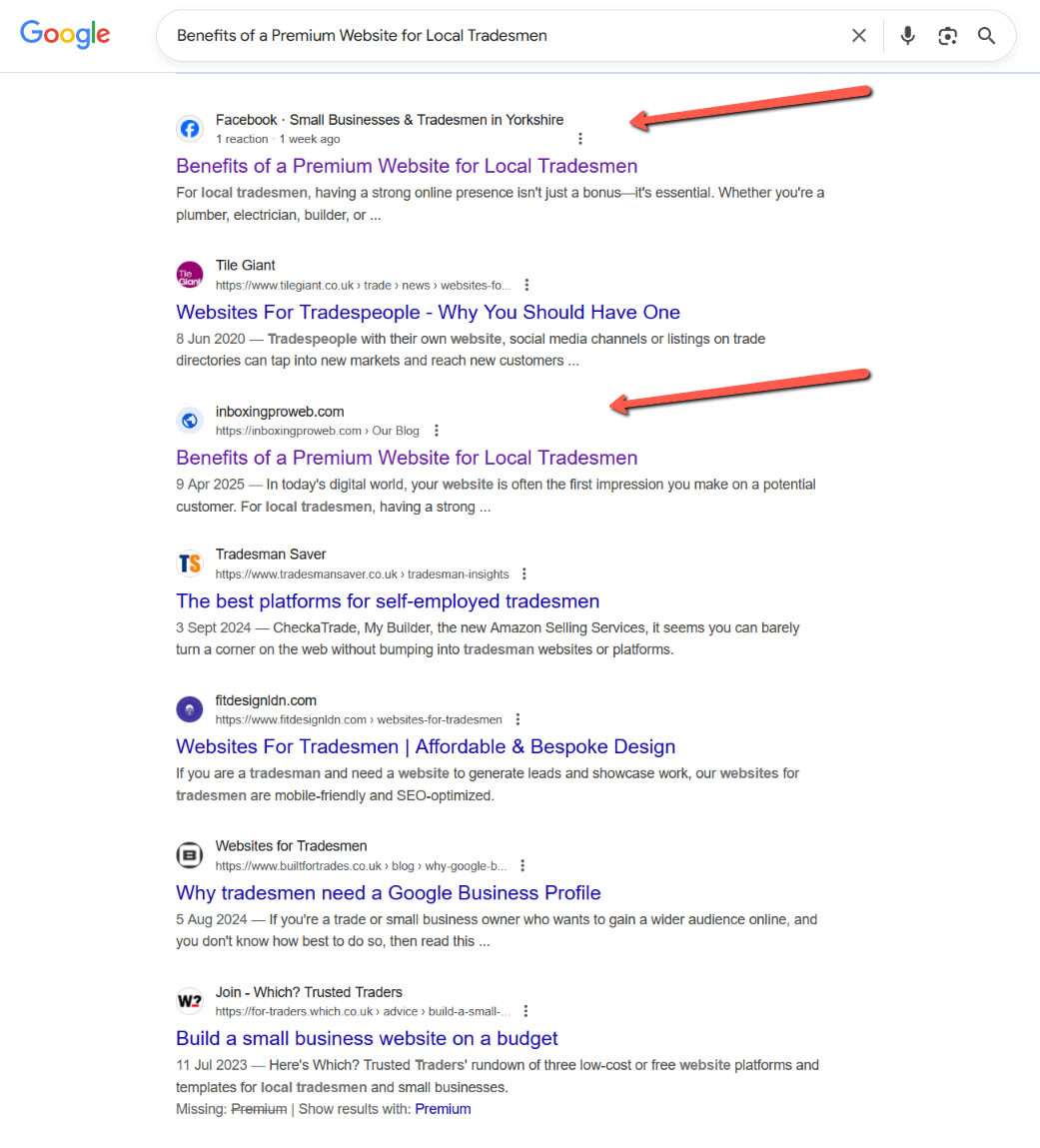
Task: Click the 'fitdesignldn.com' site name
Action: (266, 700)
